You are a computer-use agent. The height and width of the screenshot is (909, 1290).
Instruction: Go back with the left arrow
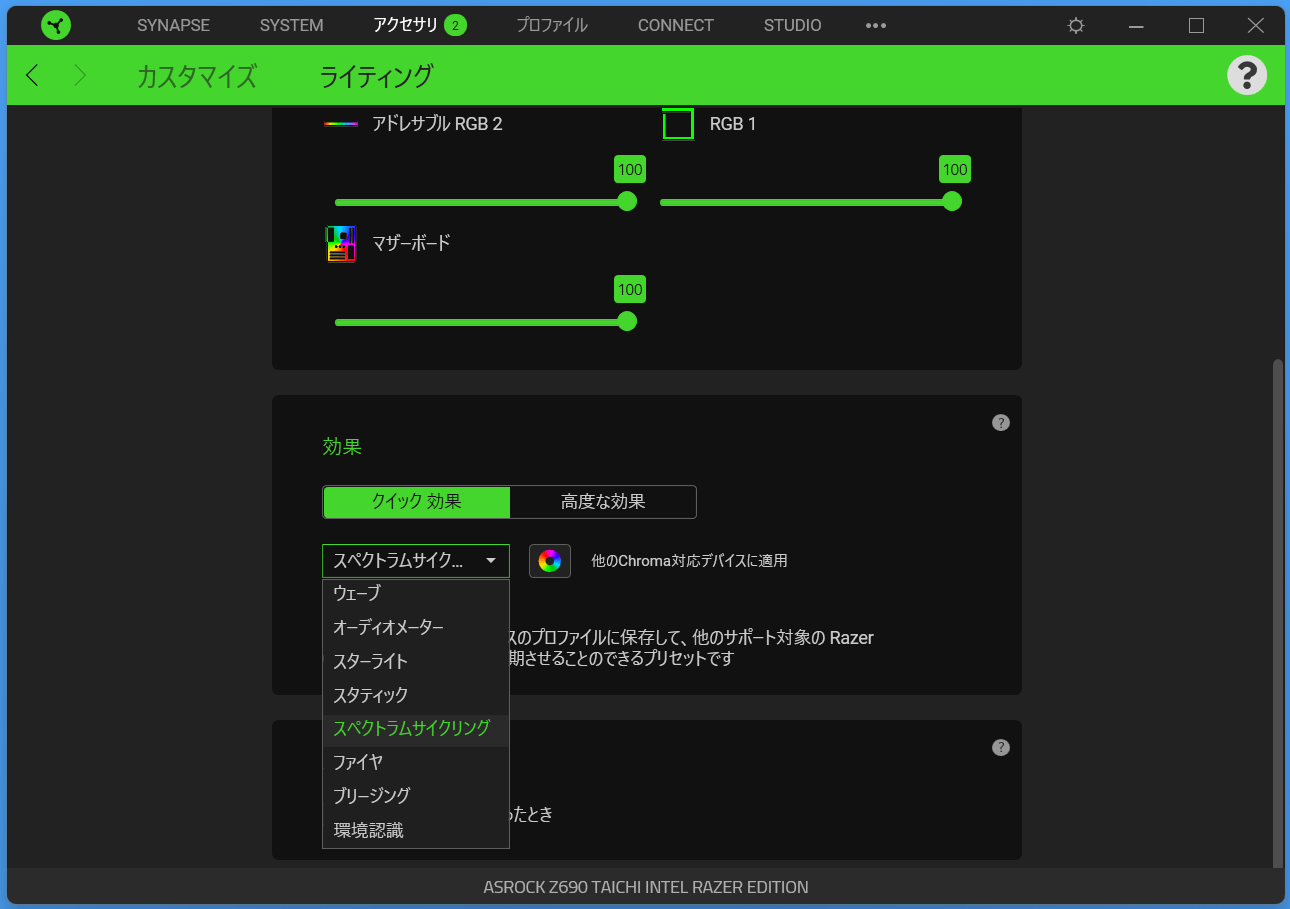click(32, 75)
